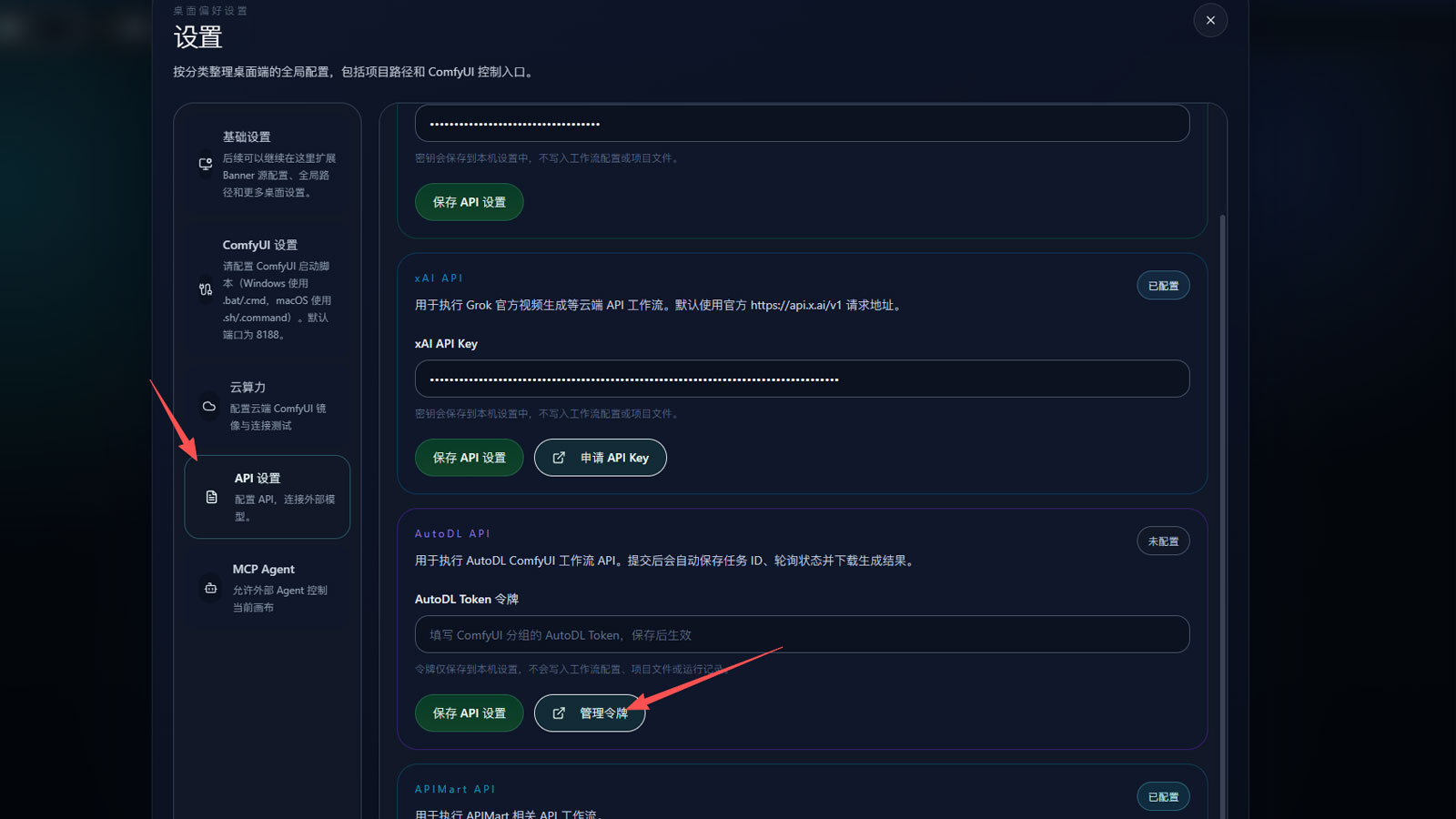Click the xAI API section heading

(x=439, y=278)
